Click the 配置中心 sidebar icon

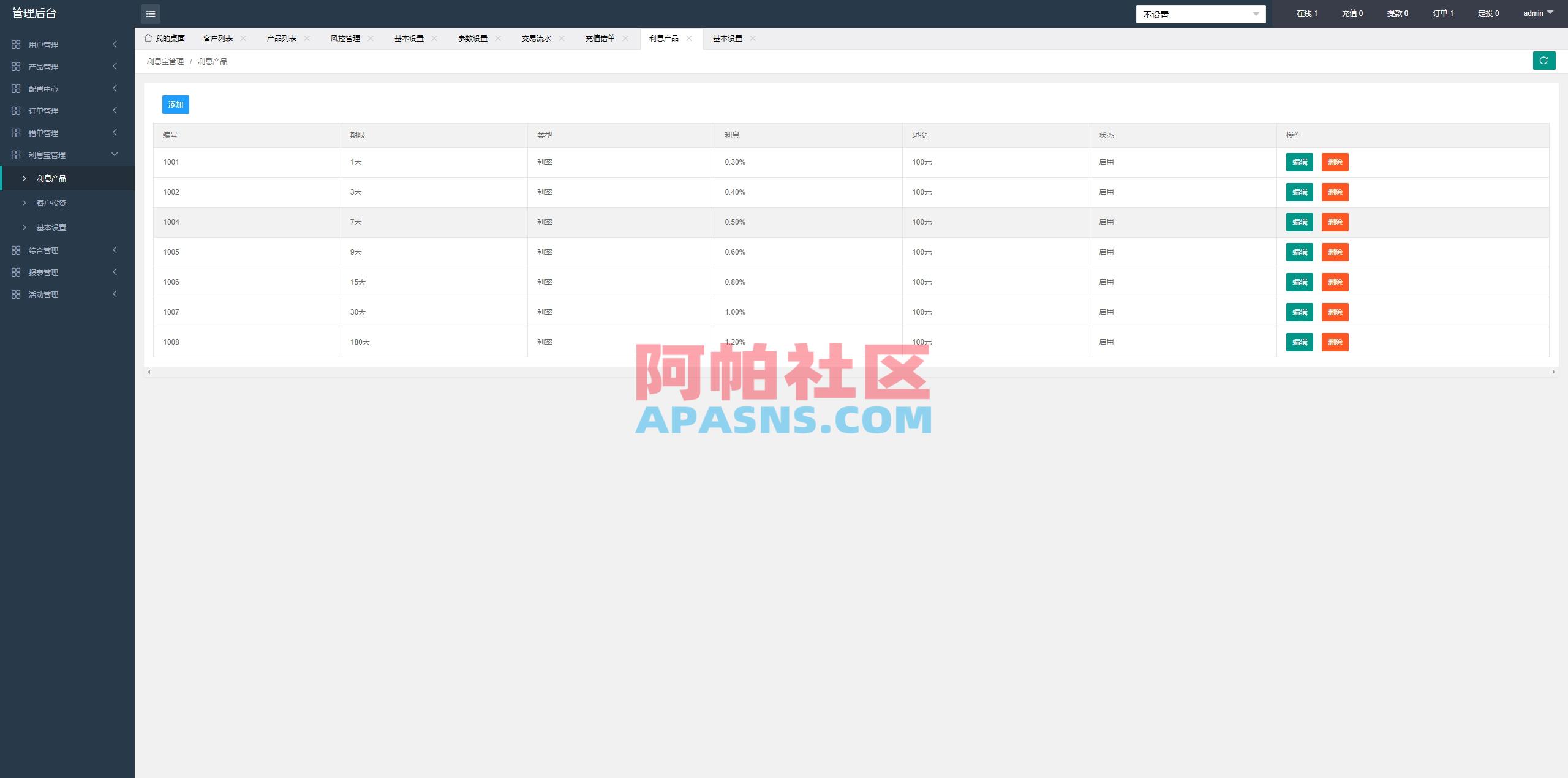pos(16,88)
